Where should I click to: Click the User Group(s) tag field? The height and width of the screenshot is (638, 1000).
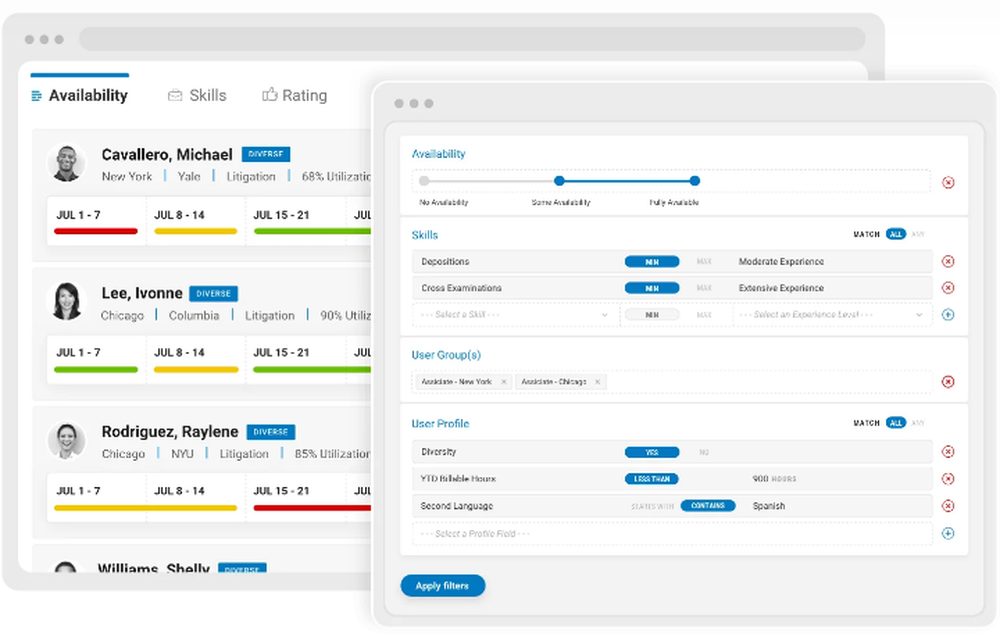click(672, 382)
